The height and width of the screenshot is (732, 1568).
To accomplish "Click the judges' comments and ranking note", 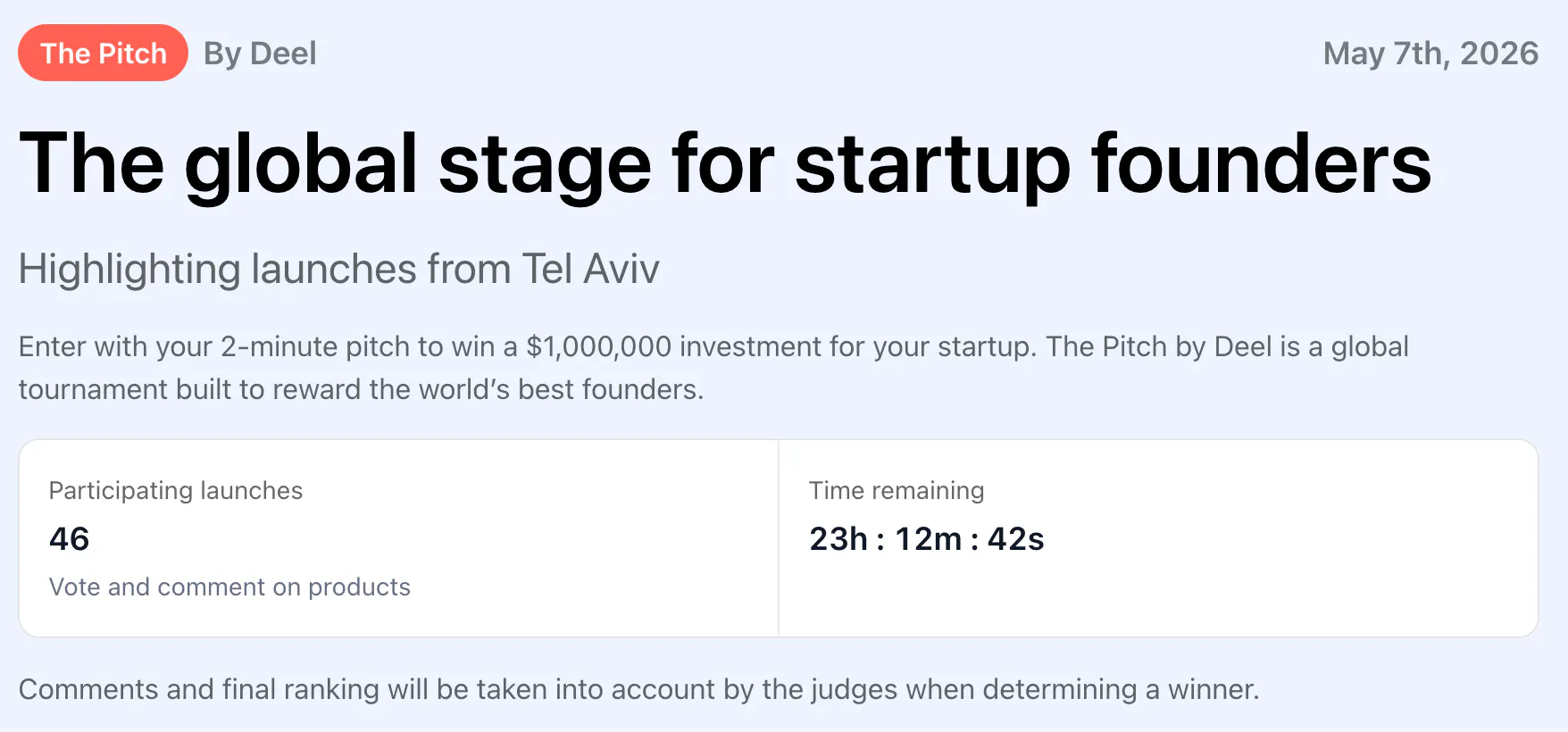I will 638,689.
